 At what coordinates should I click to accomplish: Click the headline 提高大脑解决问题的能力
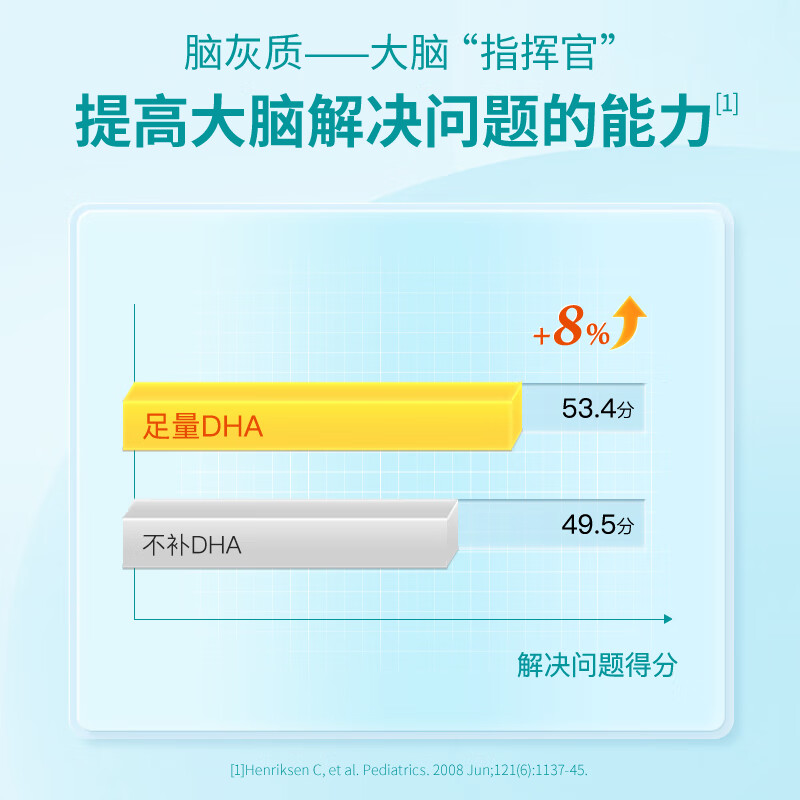click(395, 124)
